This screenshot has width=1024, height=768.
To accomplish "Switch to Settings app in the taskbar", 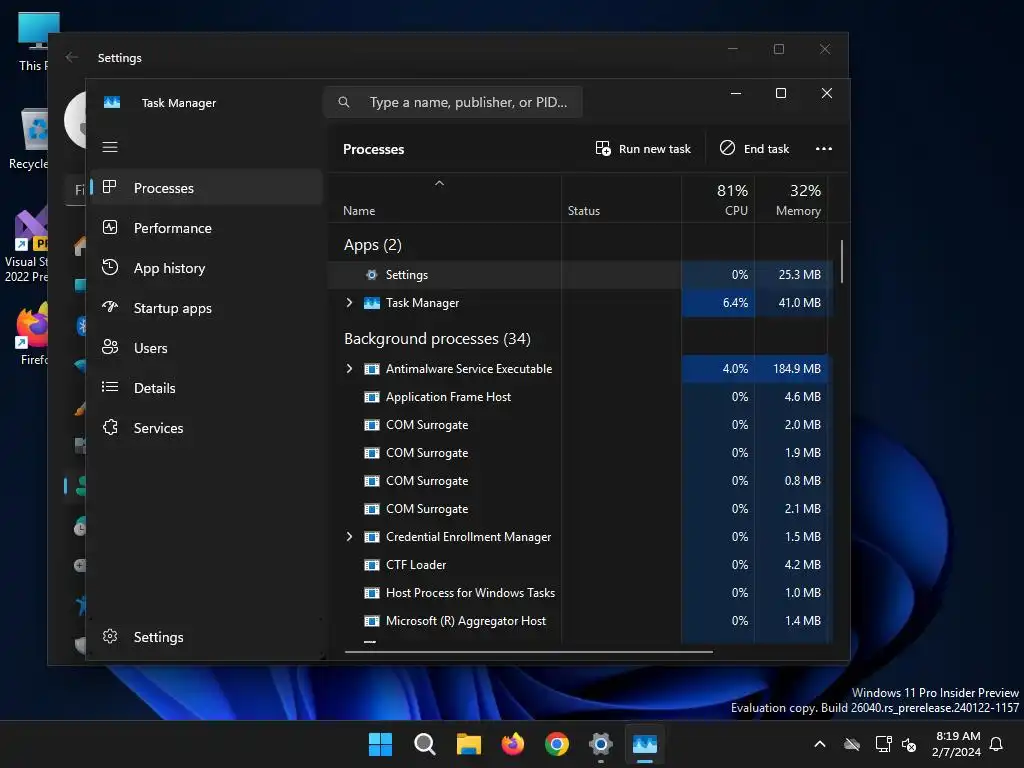I will click(x=600, y=744).
